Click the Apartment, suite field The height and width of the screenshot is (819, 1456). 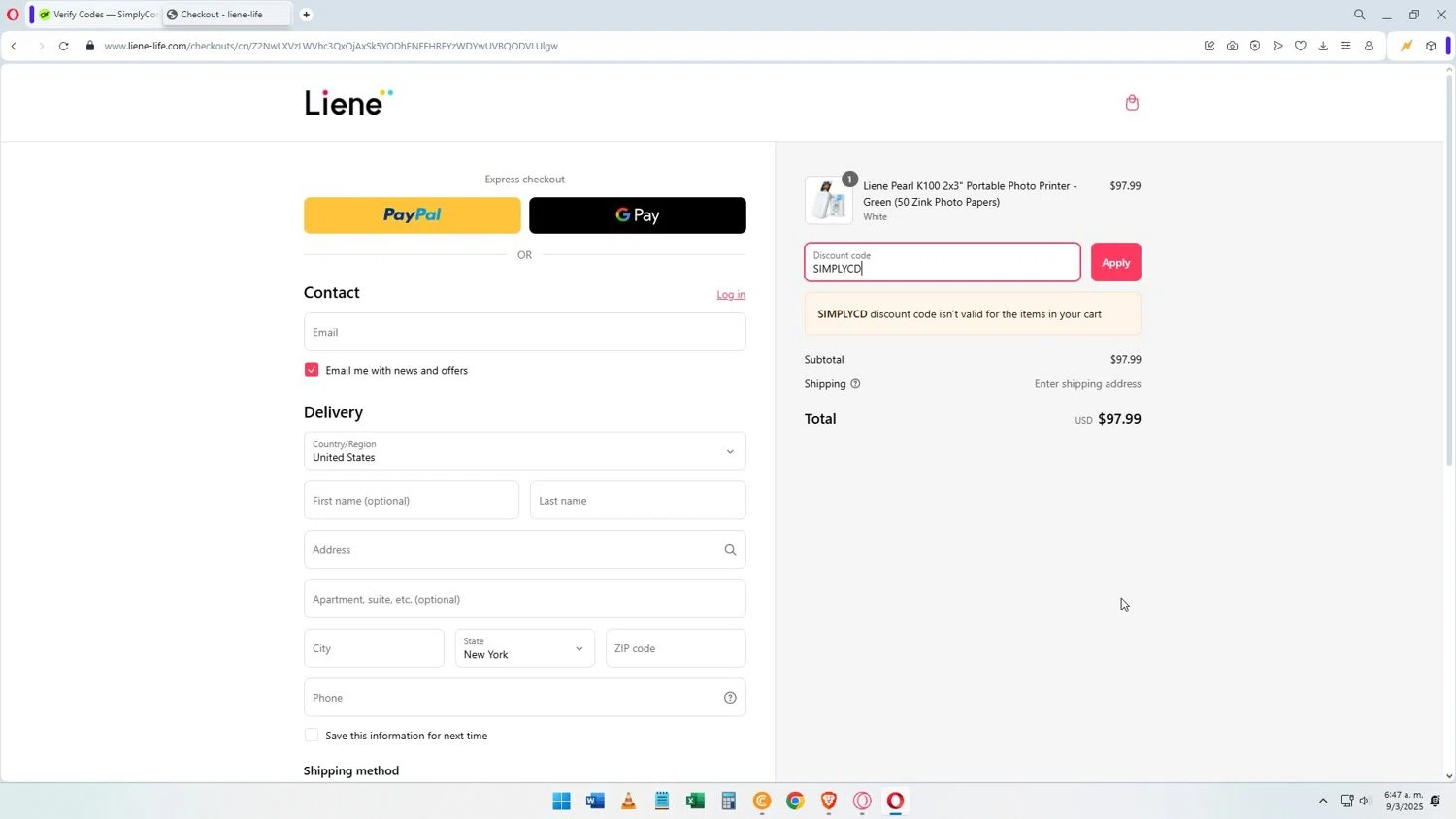[525, 599]
